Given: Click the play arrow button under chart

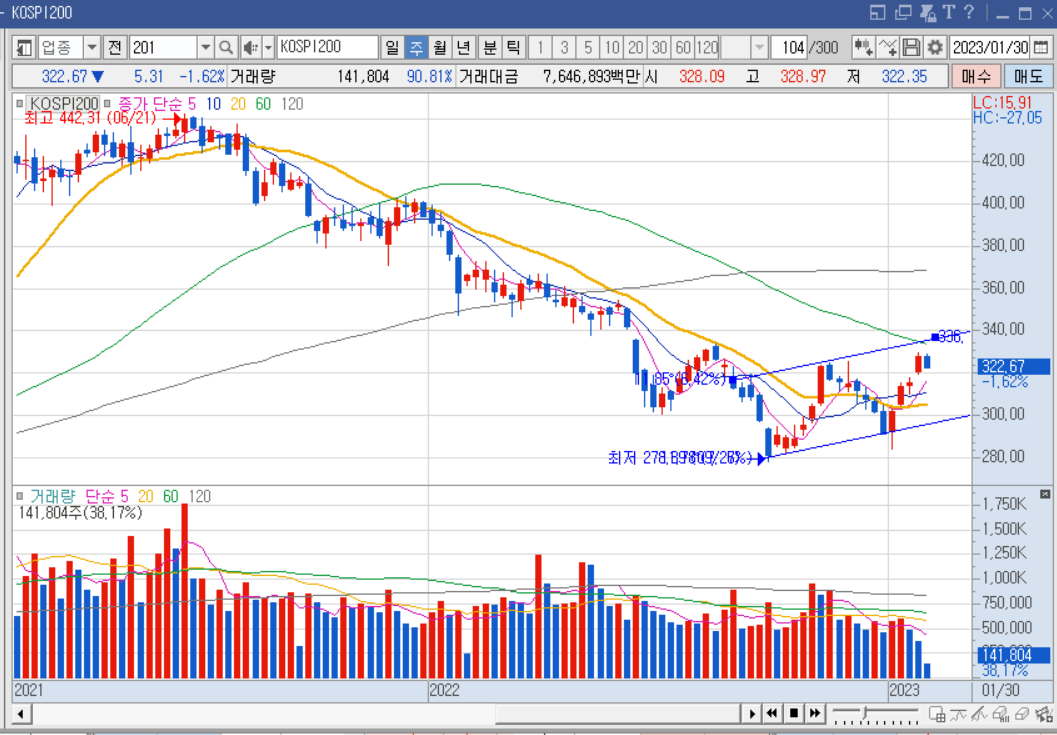Looking at the screenshot, I should tap(752, 713).
